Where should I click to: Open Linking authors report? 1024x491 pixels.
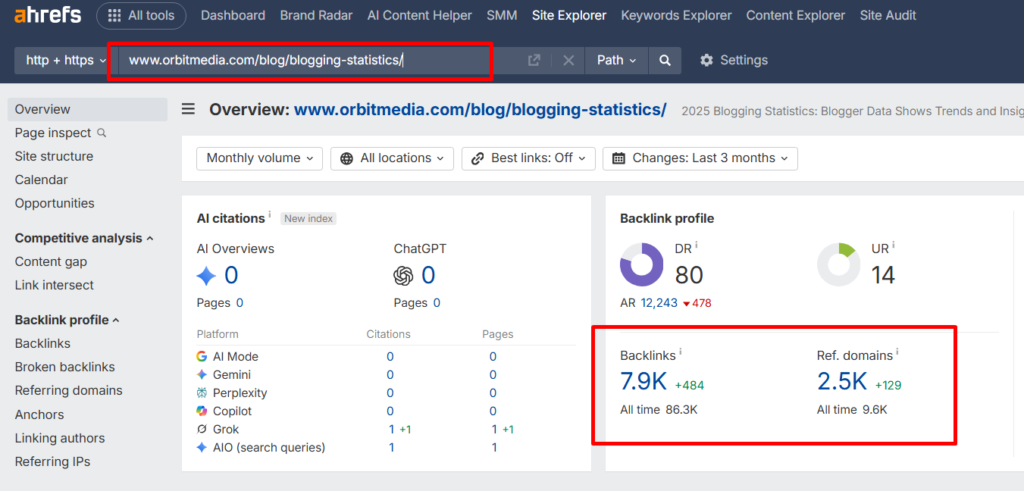[60, 438]
